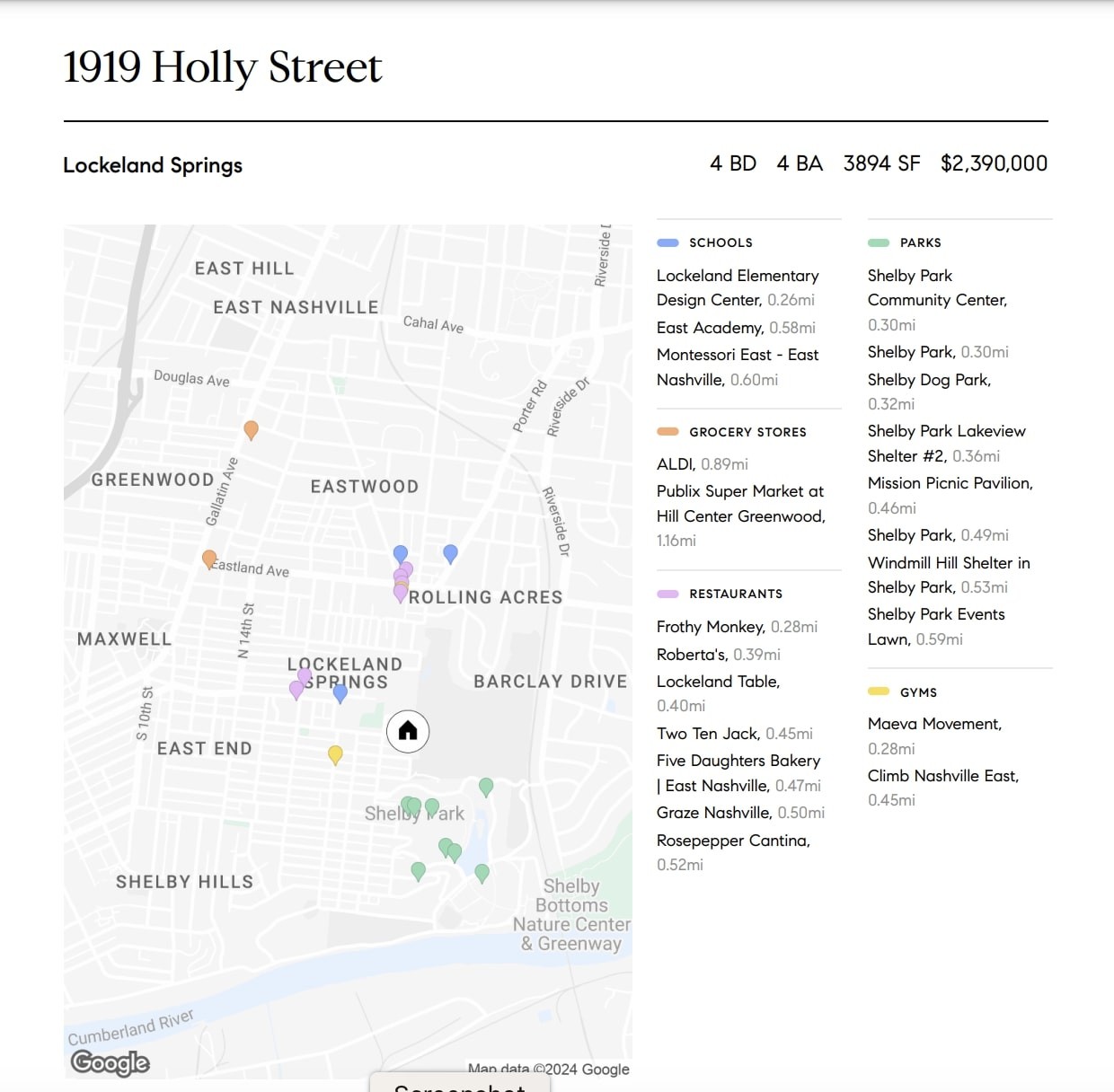Click the ALDI grocery listing
Viewport: 1114px width, 1092px height.
point(676,464)
